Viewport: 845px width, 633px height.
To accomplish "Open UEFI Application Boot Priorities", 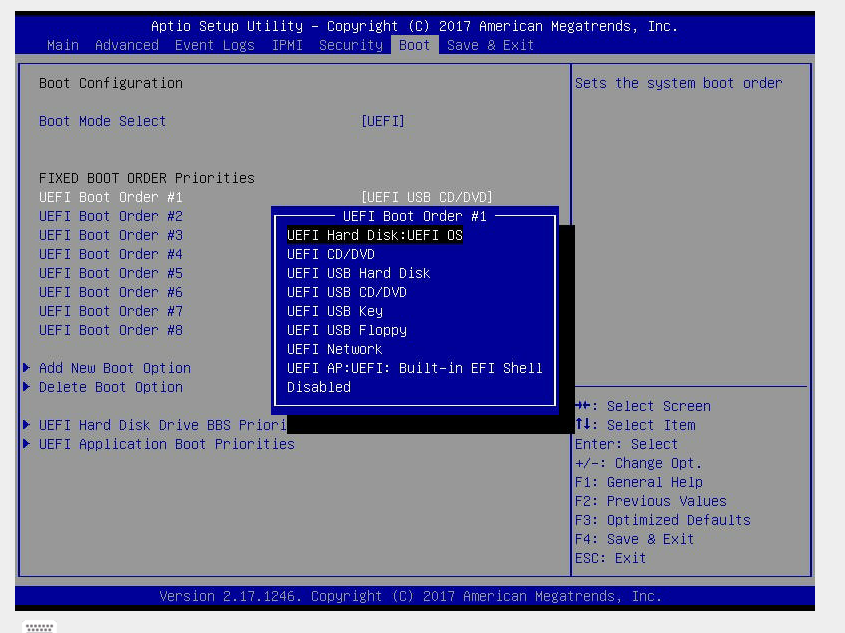I will 167,444.
